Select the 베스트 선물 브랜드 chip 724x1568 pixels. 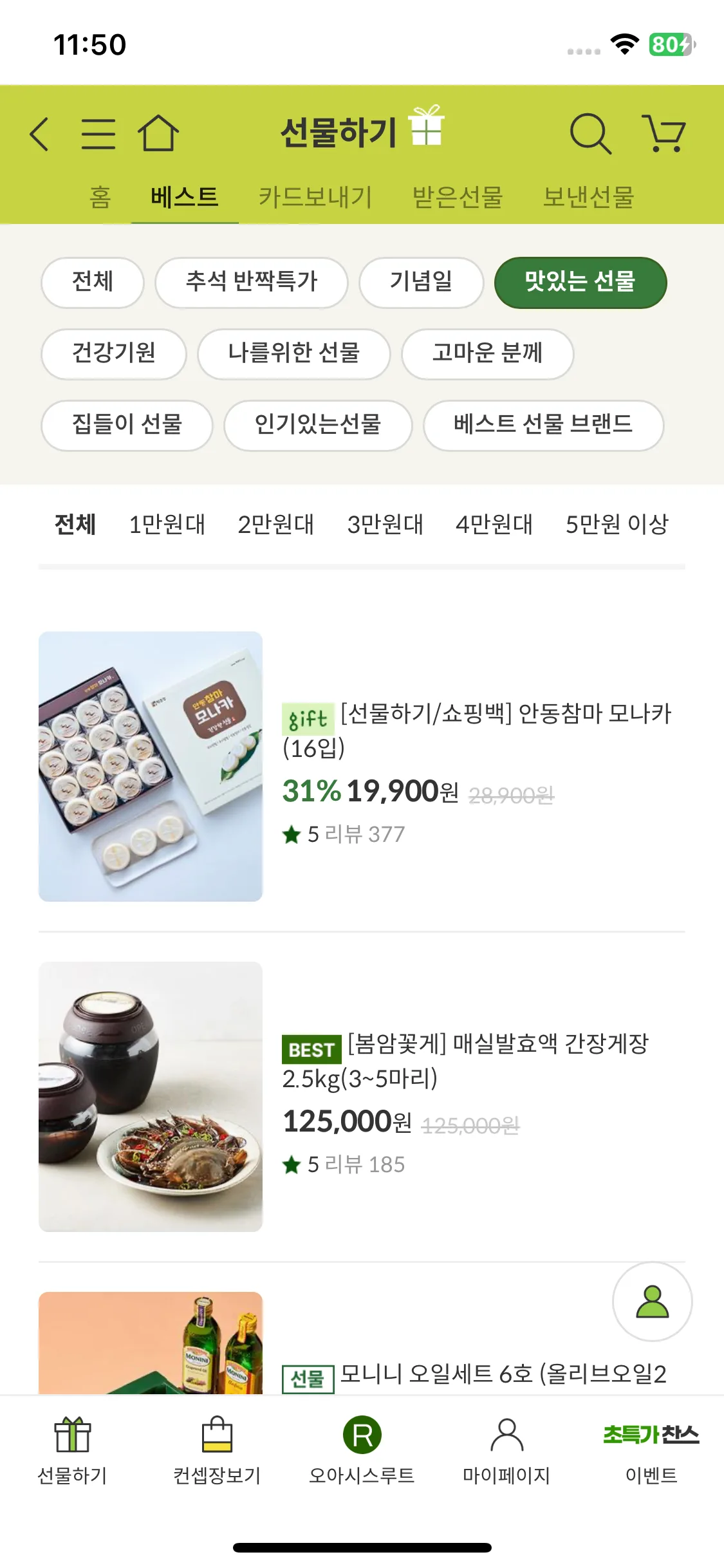click(543, 425)
